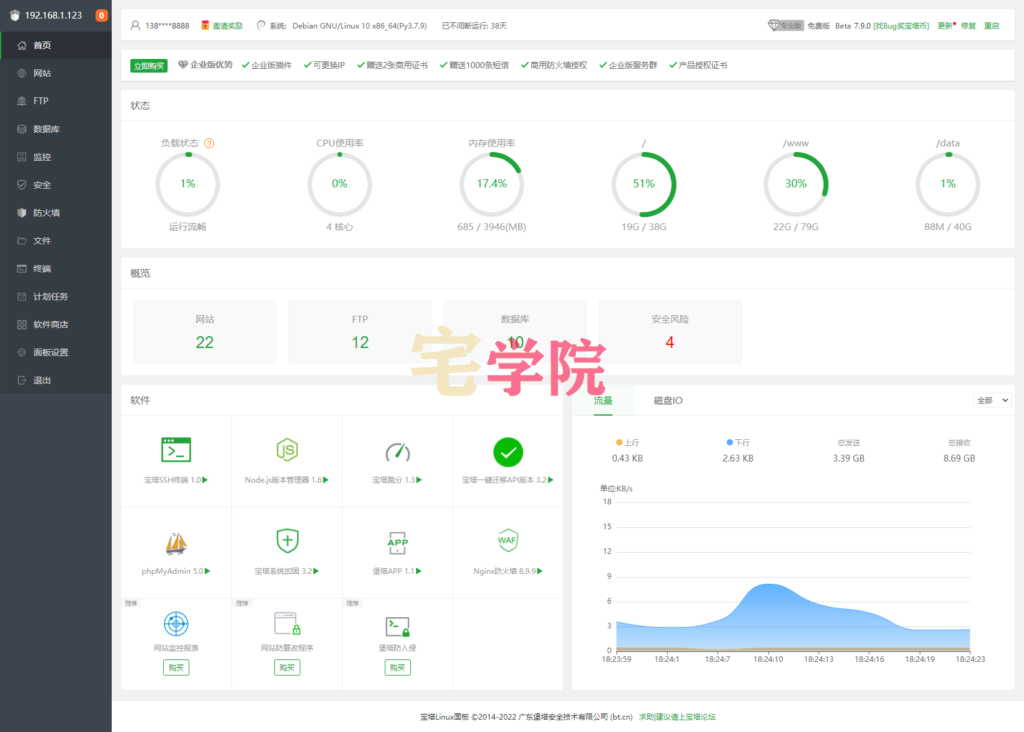The image size is (1024, 732).
Task: Click the 产品授权证书 feature text
Action: pyautogui.click(x=703, y=65)
